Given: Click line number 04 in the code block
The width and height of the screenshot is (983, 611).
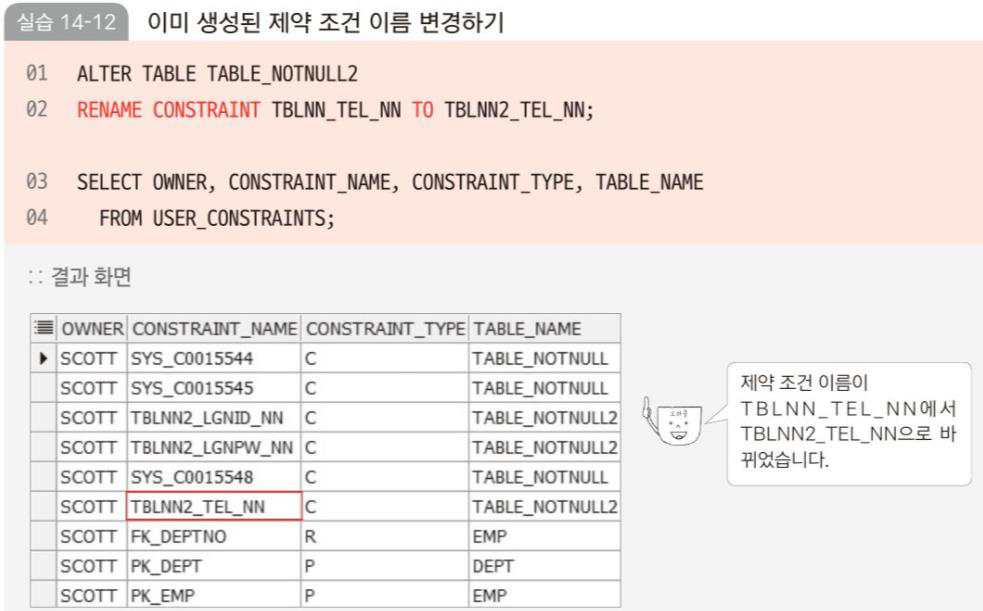Looking at the screenshot, I should pyautogui.click(x=36, y=217).
